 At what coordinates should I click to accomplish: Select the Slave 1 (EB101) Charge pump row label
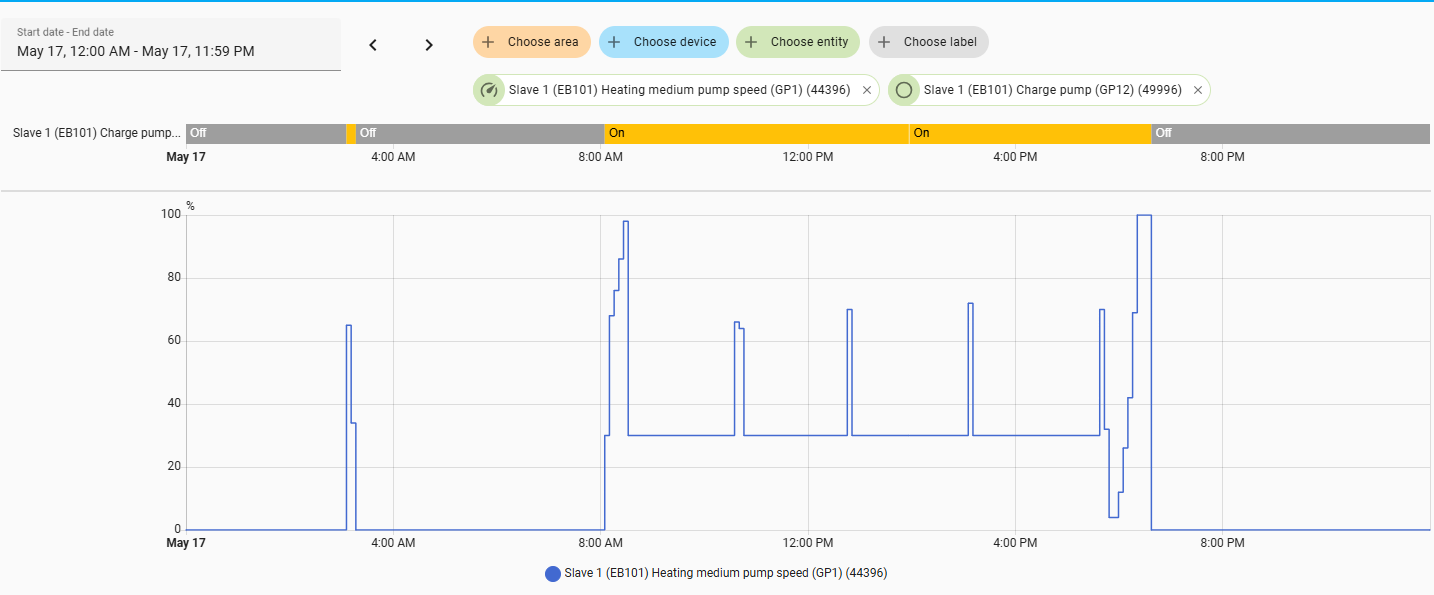coord(97,132)
